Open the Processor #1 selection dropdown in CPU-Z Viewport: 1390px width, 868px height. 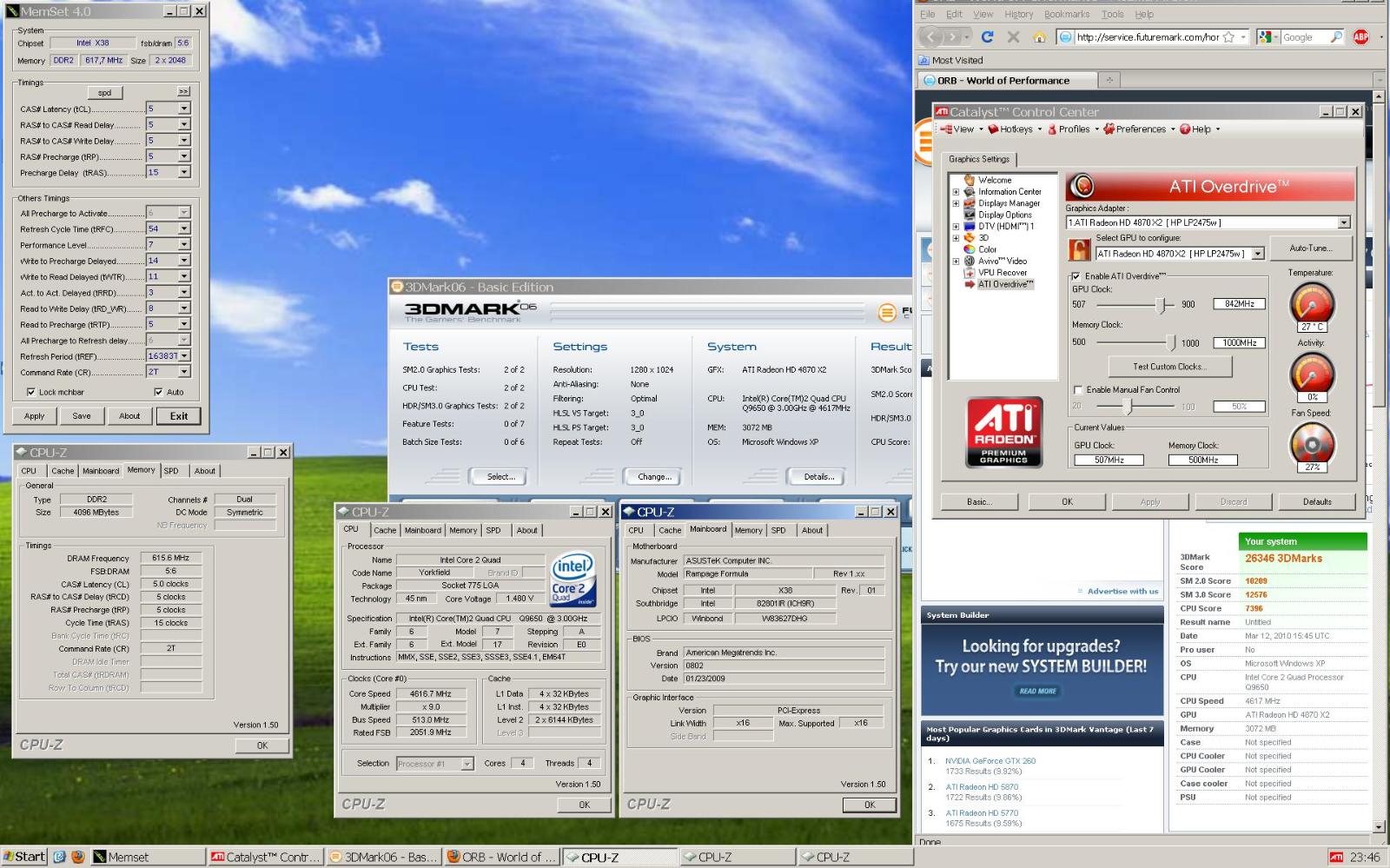(467, 764)
